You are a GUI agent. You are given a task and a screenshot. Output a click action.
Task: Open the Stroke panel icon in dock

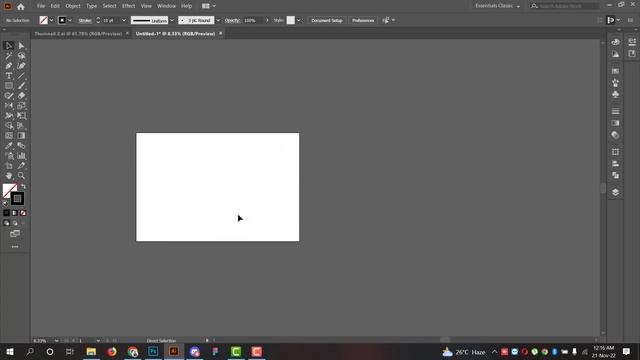coord(616,111)
